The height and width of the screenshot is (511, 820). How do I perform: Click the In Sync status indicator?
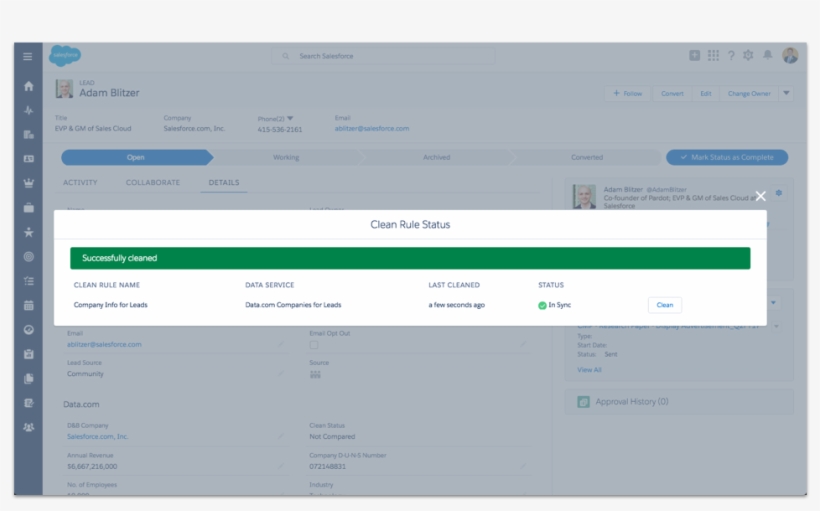tap(555, 305)
